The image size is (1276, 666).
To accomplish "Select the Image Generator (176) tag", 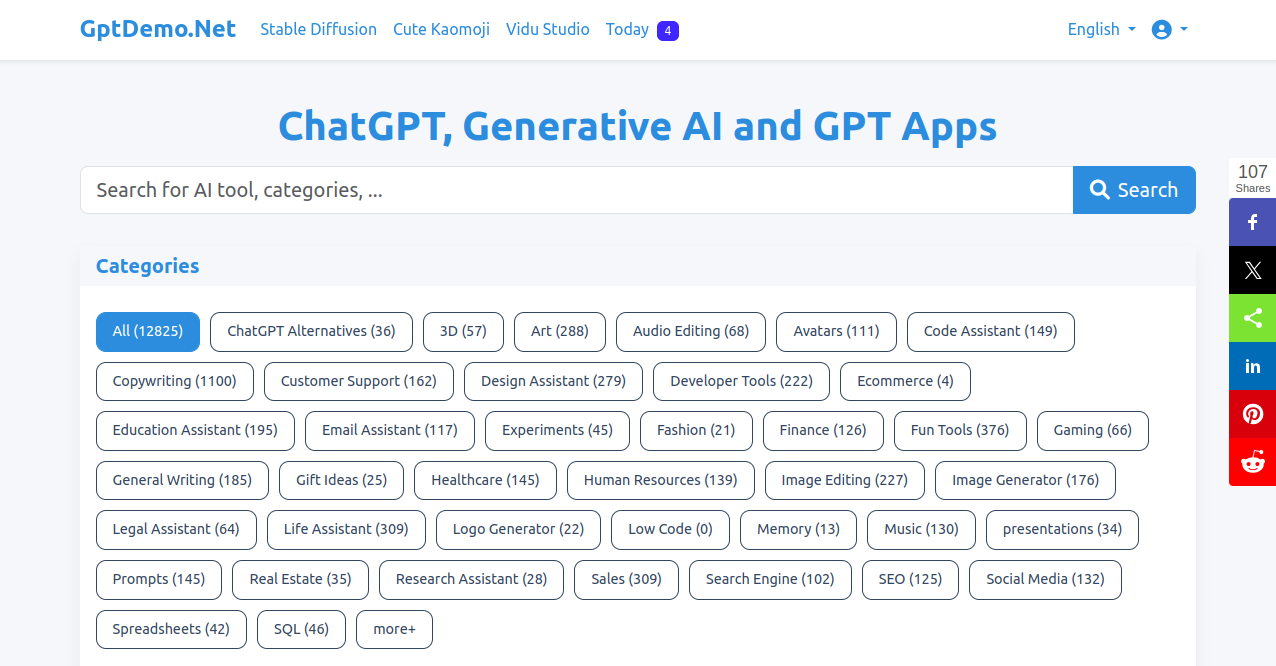I will pyautogui.click(x=1025, y=480).
